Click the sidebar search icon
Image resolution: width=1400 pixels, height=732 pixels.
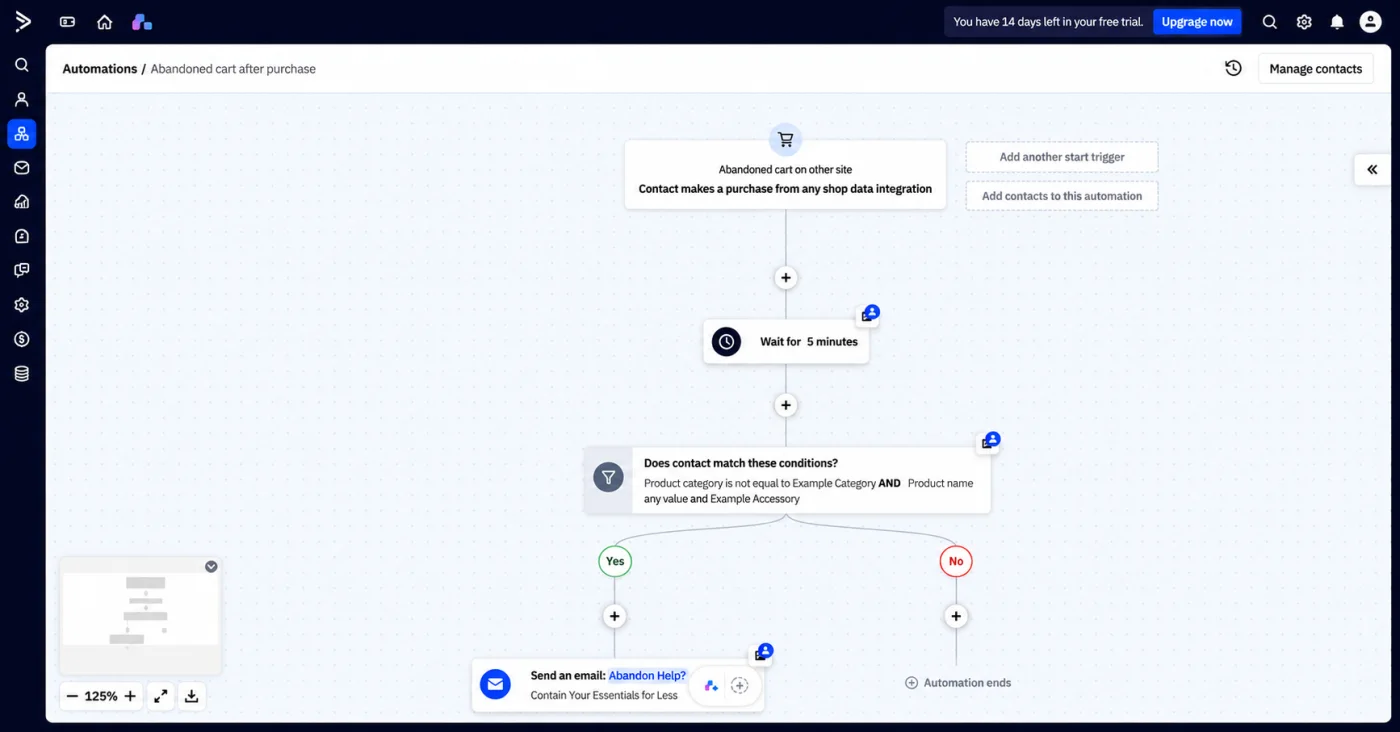(22, 65)
